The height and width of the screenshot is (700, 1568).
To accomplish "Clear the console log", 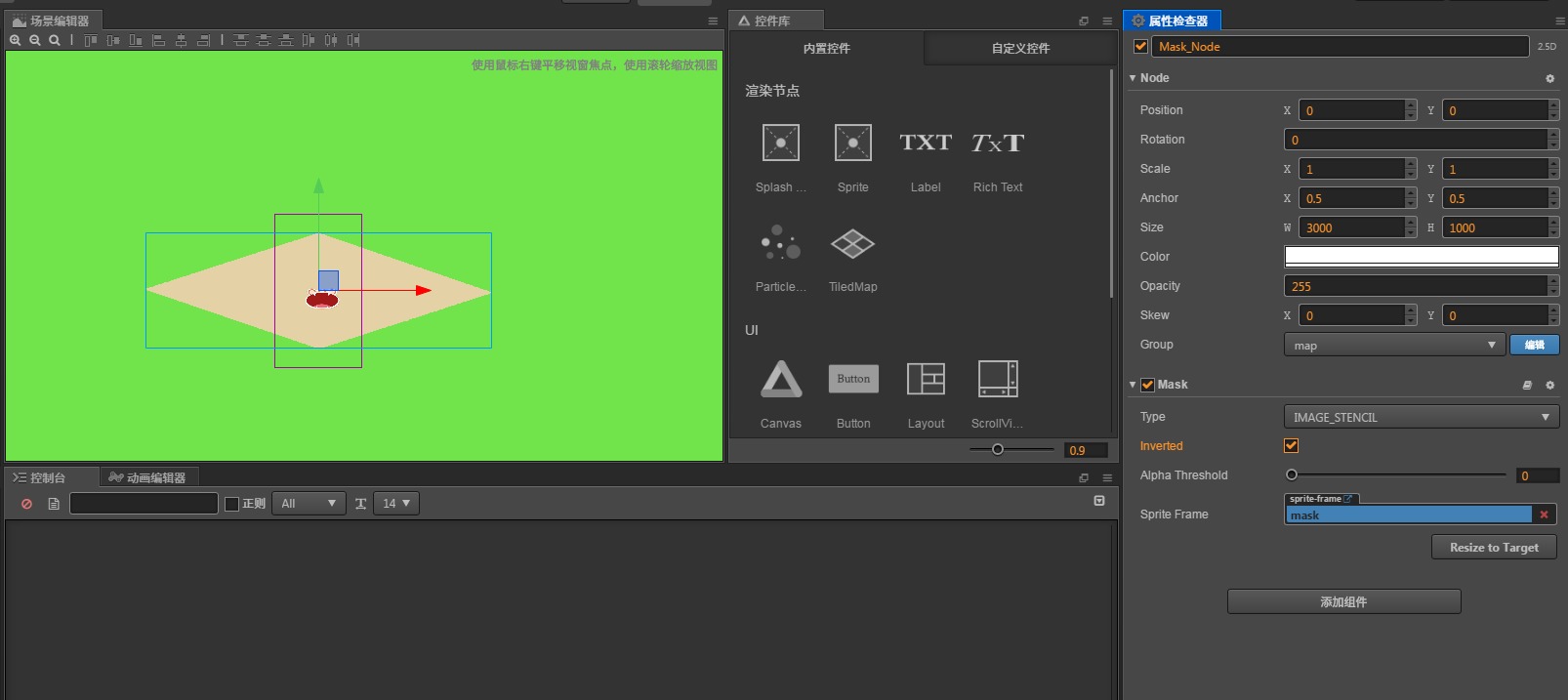I will click(27, 504).
